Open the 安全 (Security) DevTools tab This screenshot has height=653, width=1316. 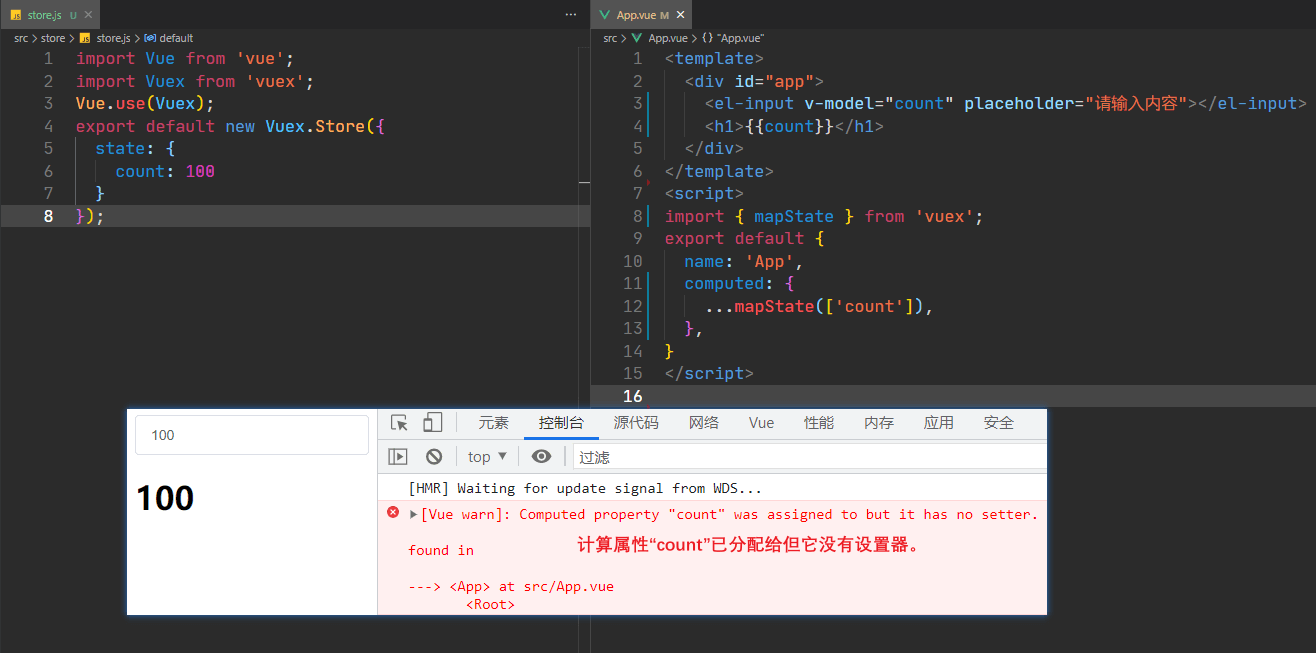point(999,423)
